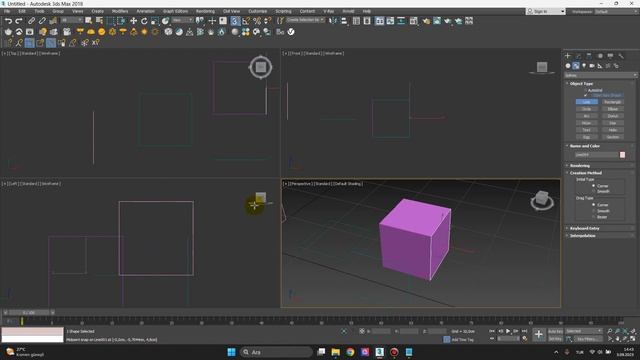640x360 pixels.
Task: Expand the Rendering rollout
Action: pos(580,166)
